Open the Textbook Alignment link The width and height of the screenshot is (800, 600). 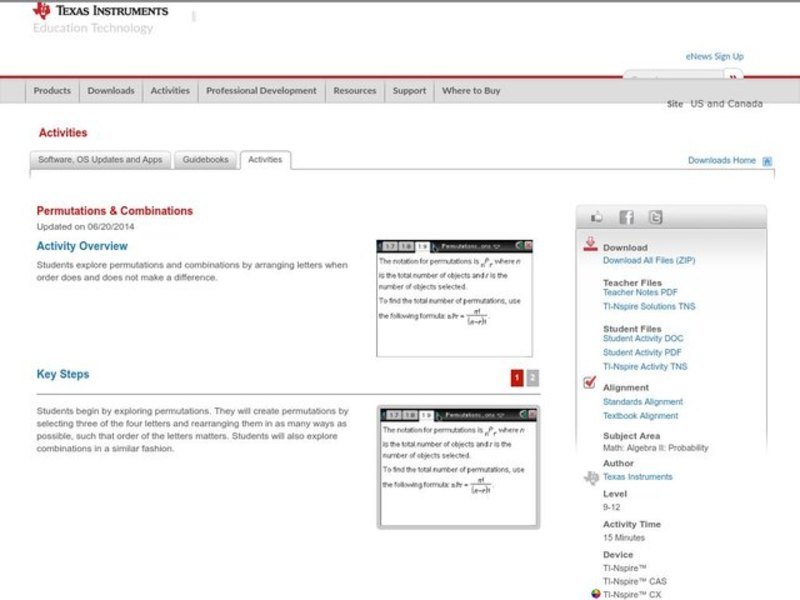pos(640,416)
